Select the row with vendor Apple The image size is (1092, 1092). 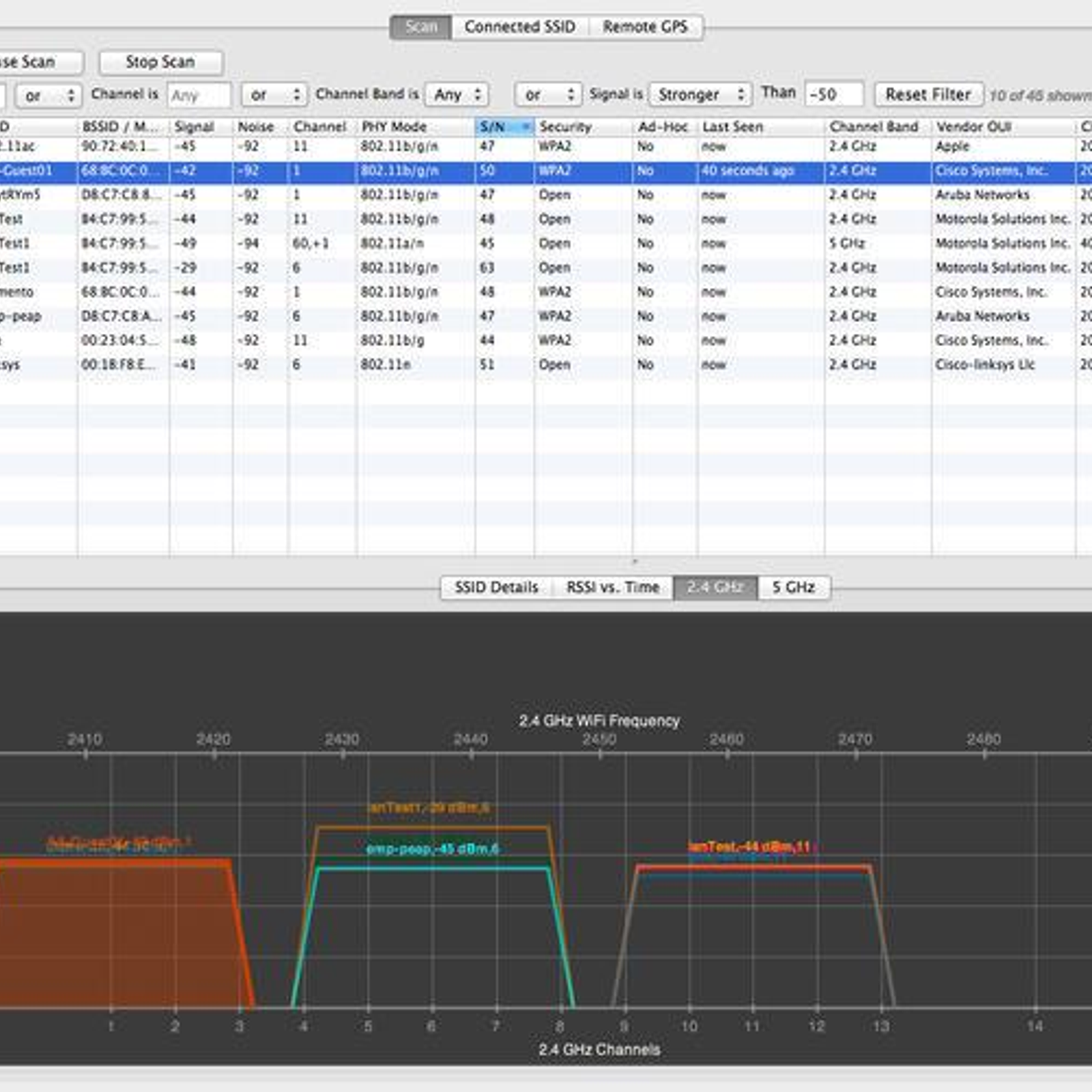(x=546, y=147)
